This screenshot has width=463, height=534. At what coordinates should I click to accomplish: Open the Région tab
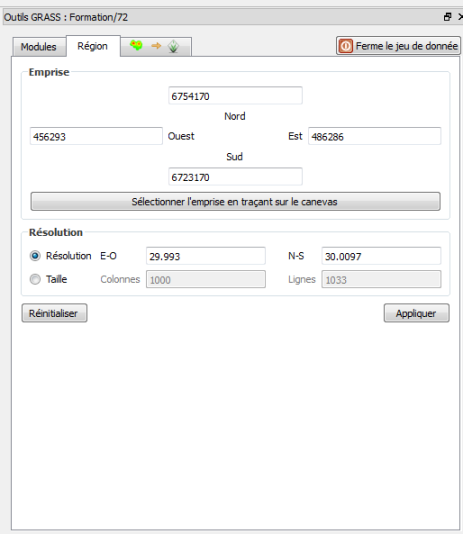pos(93,46)
